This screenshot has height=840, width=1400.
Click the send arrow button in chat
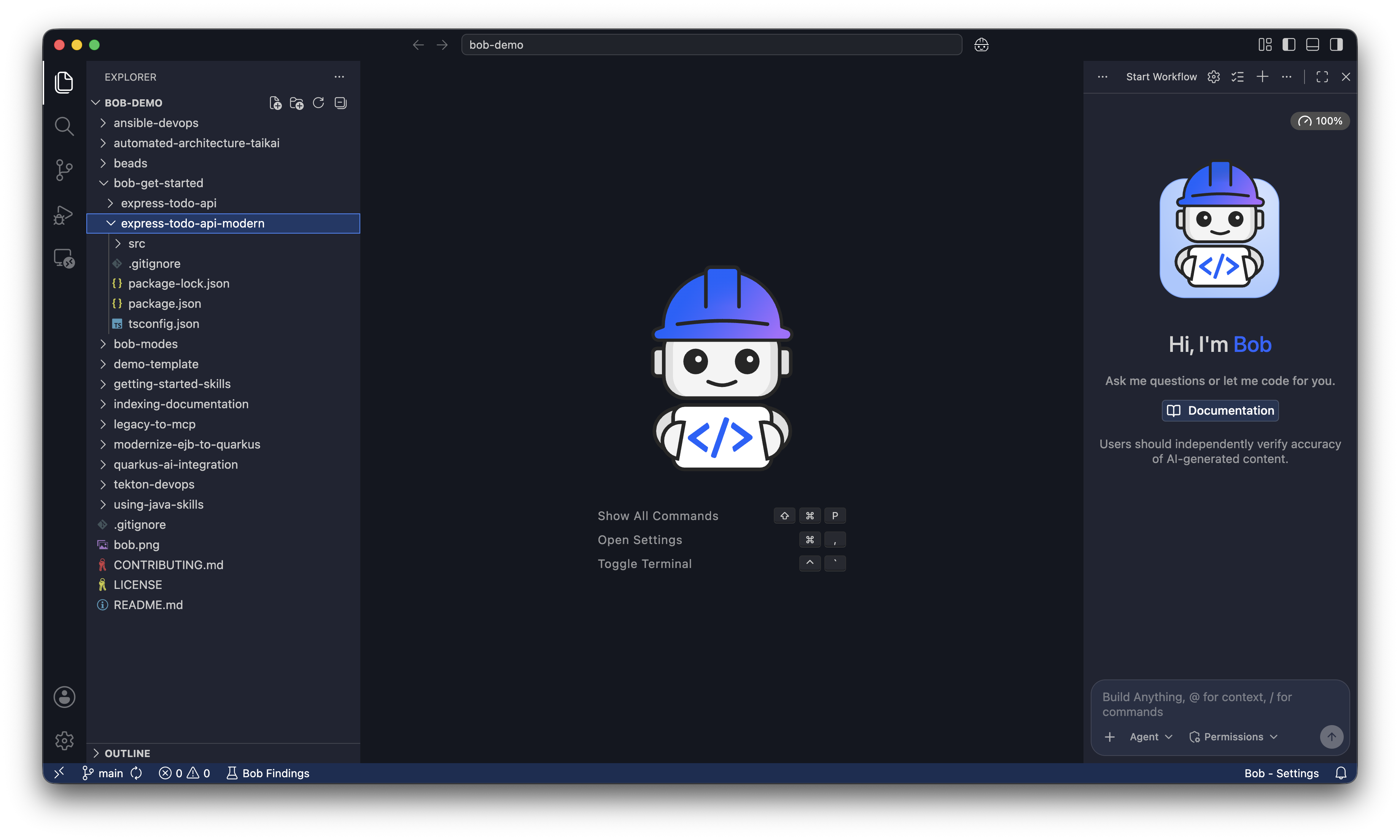[x=1331, y=737]
